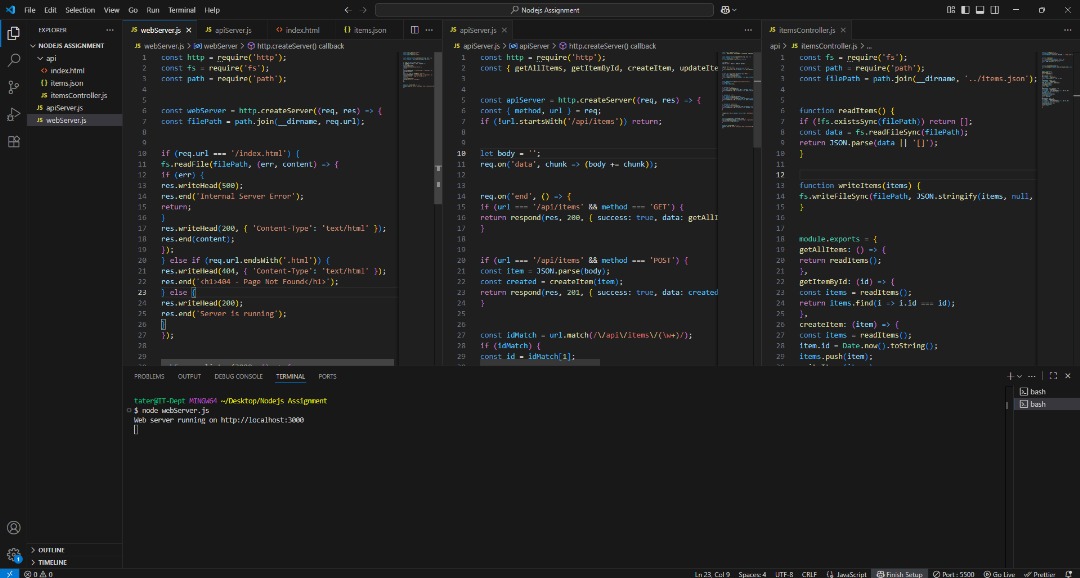This screenshot has width=1080, height=578.
Task: Open more actions for itemsController.js editor group
Action: click(1067, 30)
